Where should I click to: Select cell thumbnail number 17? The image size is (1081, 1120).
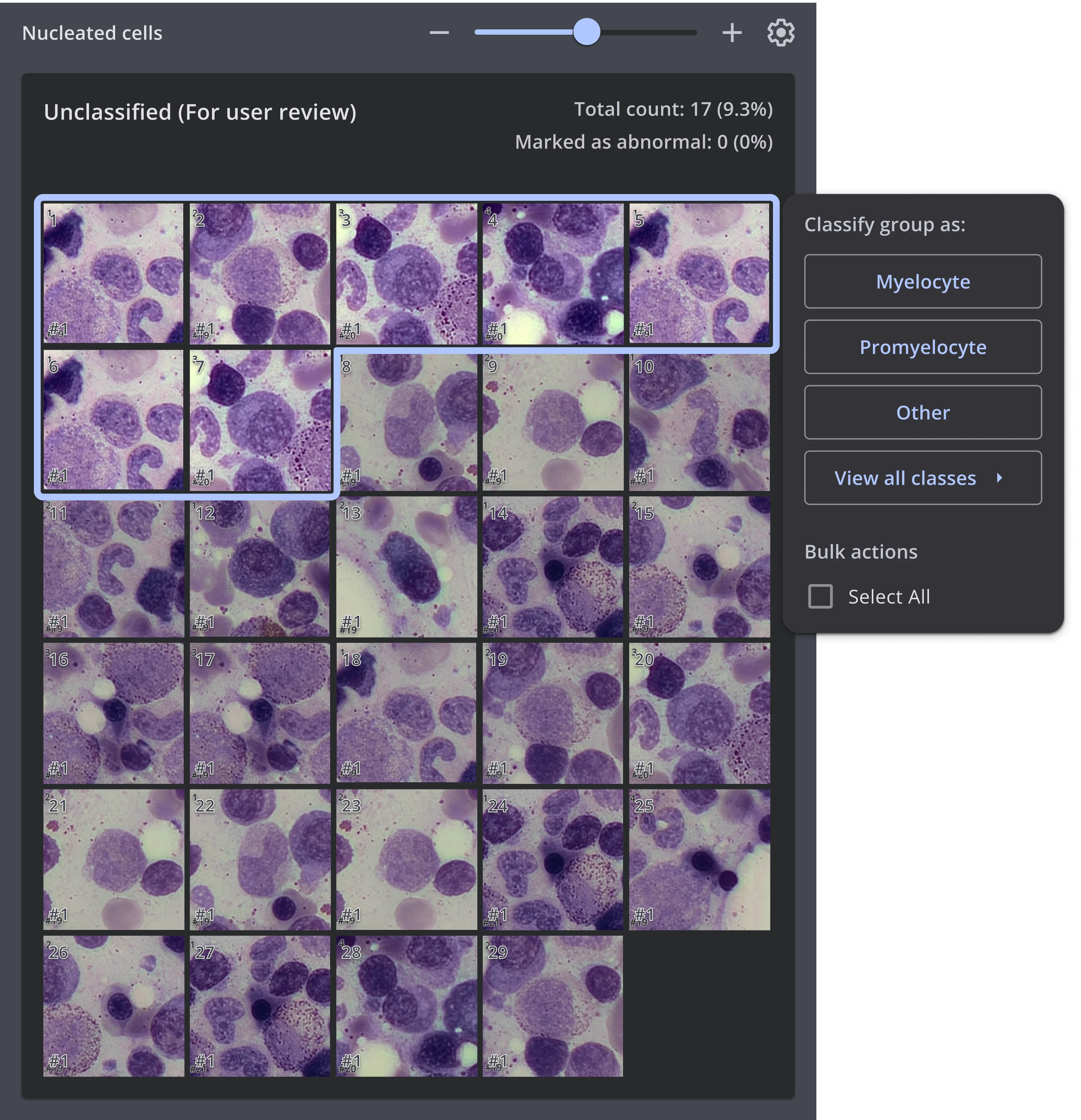click(x=260, y=713)
